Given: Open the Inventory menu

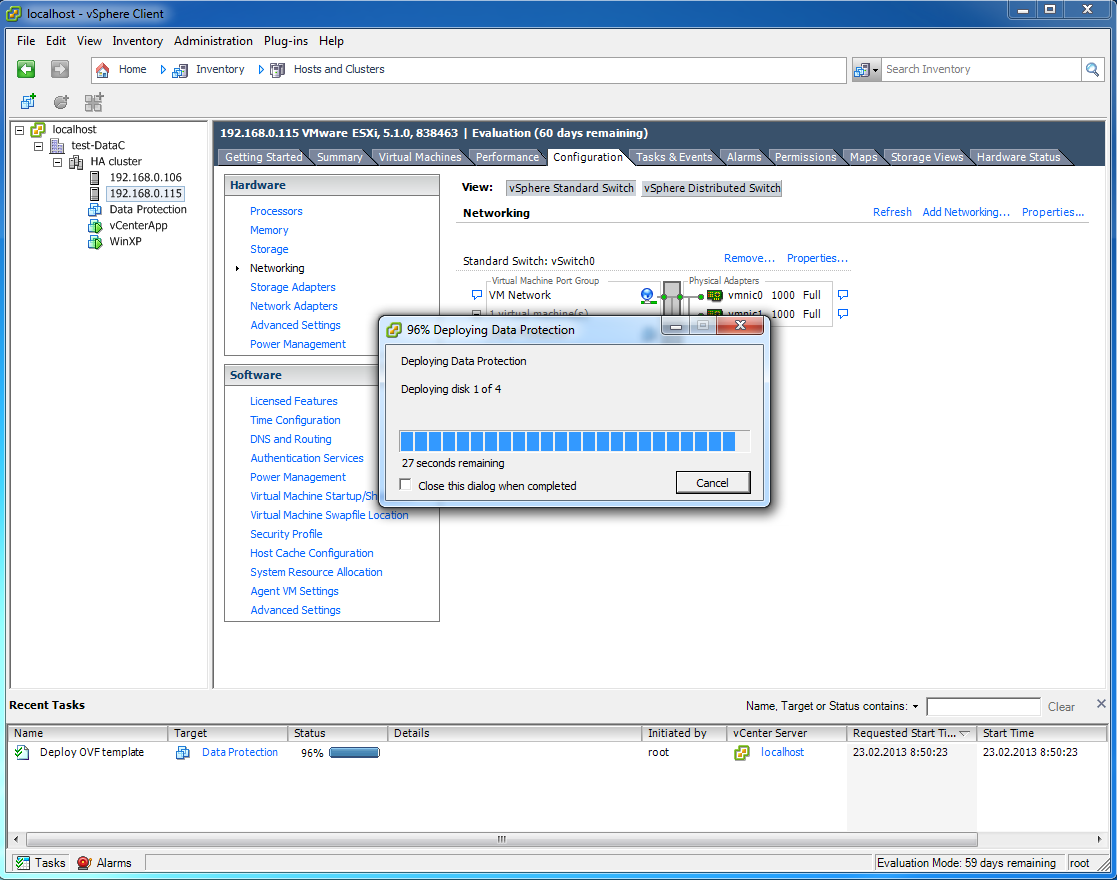Looking at the screenshot, I should [x=137, y=41].
